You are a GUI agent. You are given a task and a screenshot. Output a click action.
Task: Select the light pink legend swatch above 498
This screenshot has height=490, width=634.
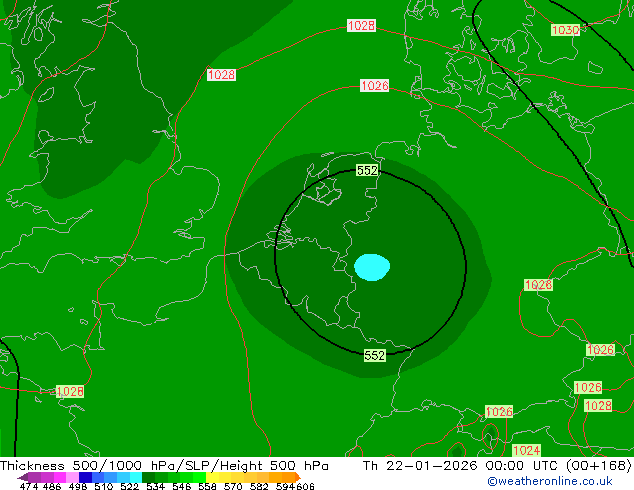click(x=72, y=477)
